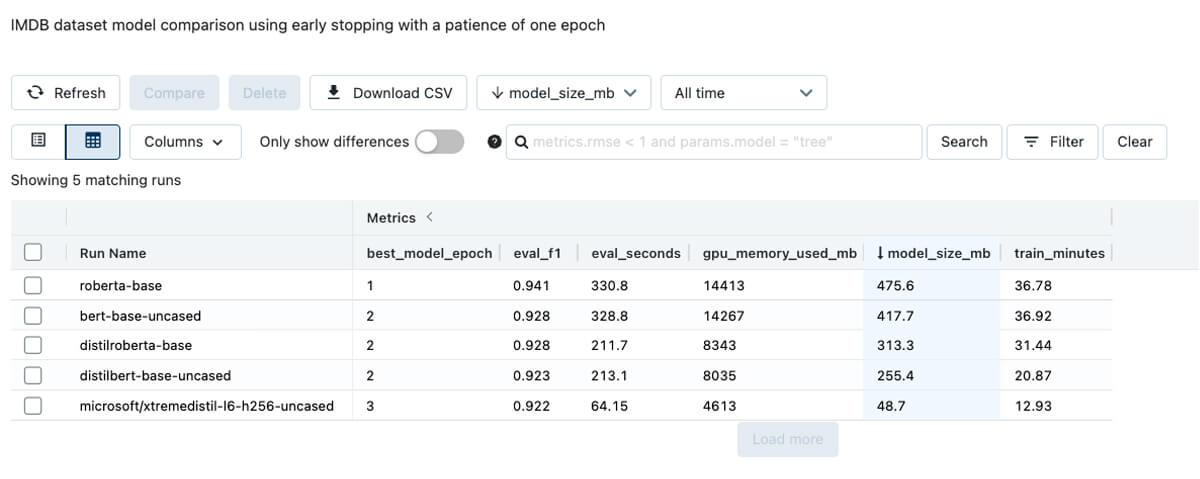This screenshot has width=1200, height=479.
Task: Open the Filter options
Action: (1052, 142)
